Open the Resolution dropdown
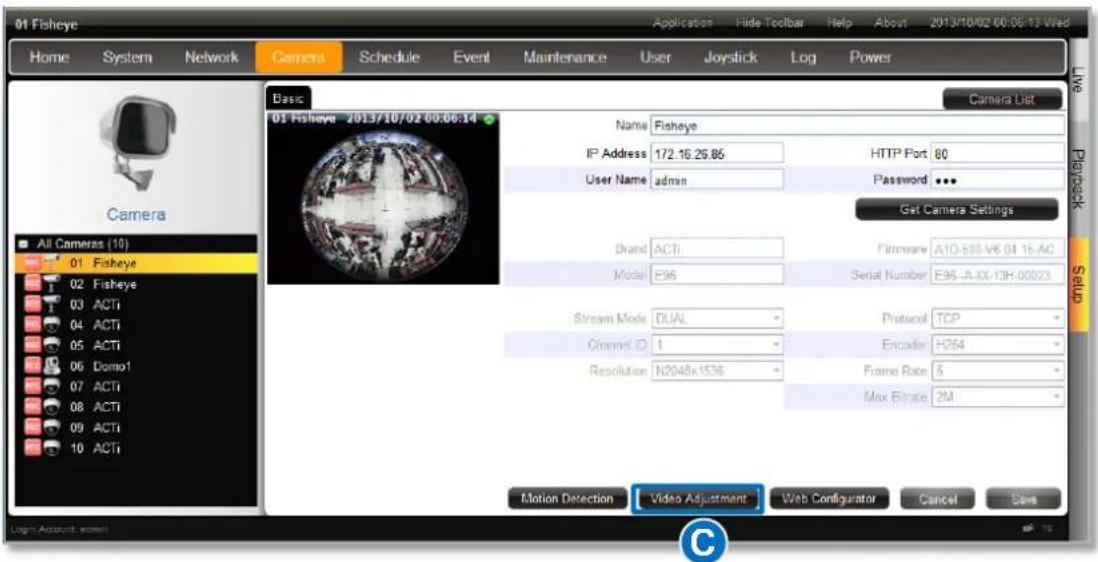1098x562 pixels. coord(717,370)
